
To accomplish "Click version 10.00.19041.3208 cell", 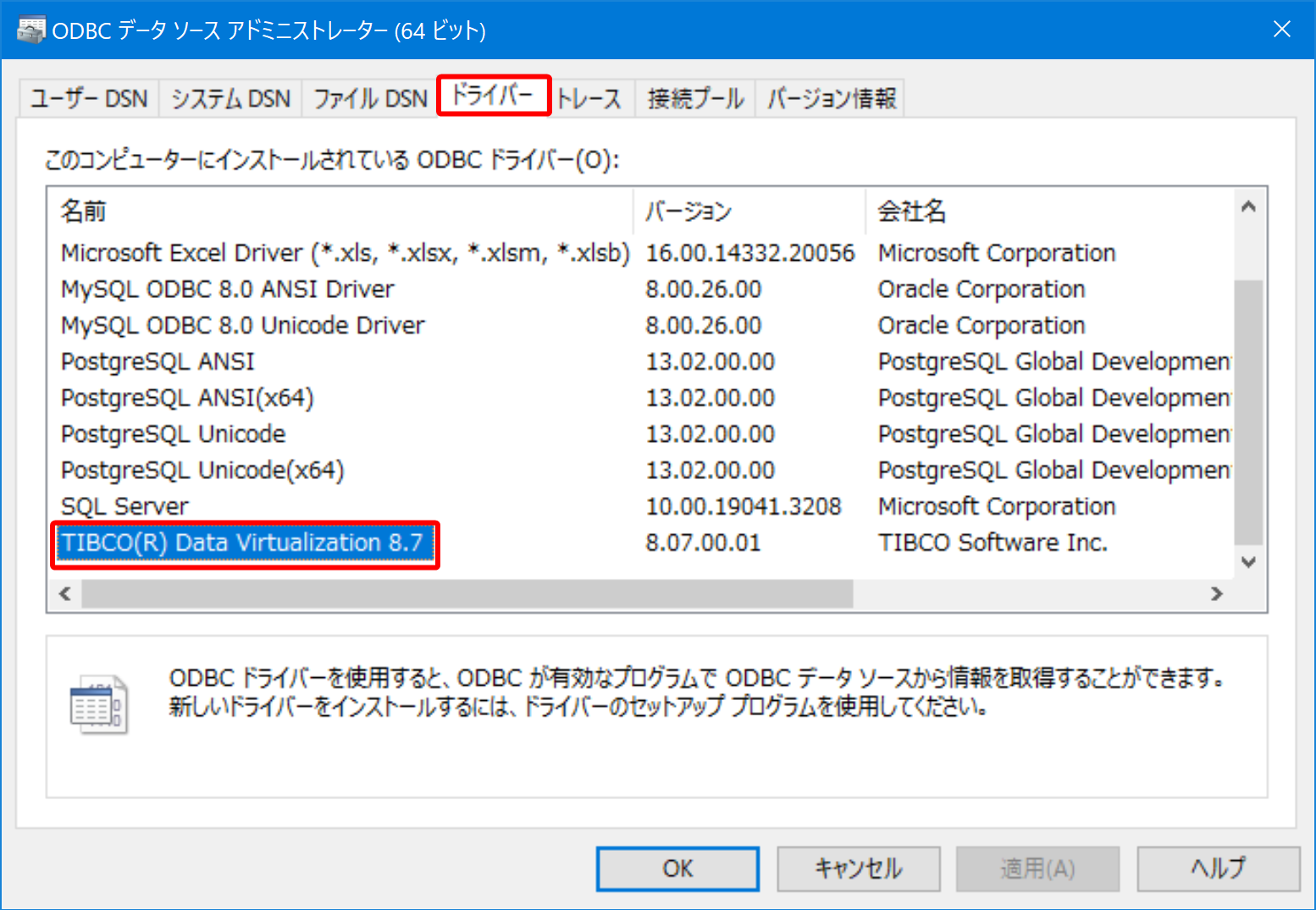I will coord(744,506).
